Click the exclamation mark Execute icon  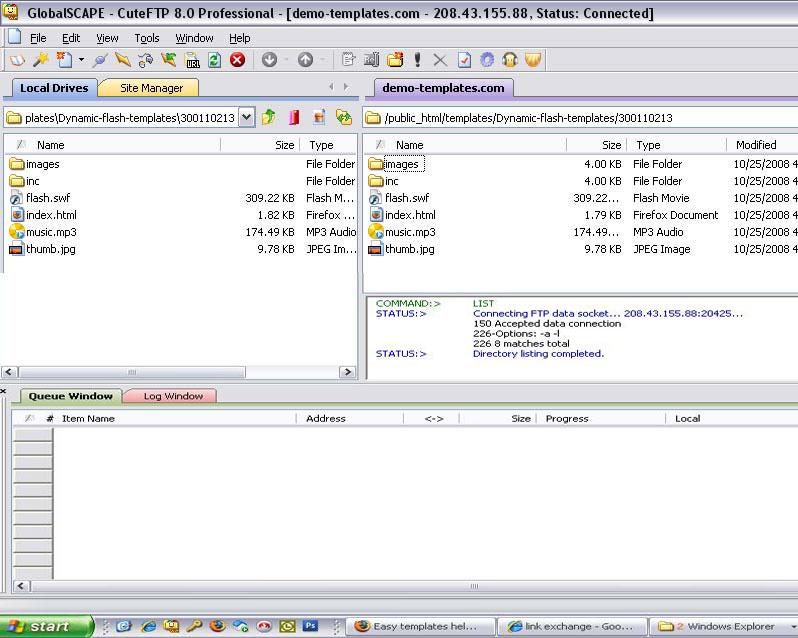[x=417, y=60]
